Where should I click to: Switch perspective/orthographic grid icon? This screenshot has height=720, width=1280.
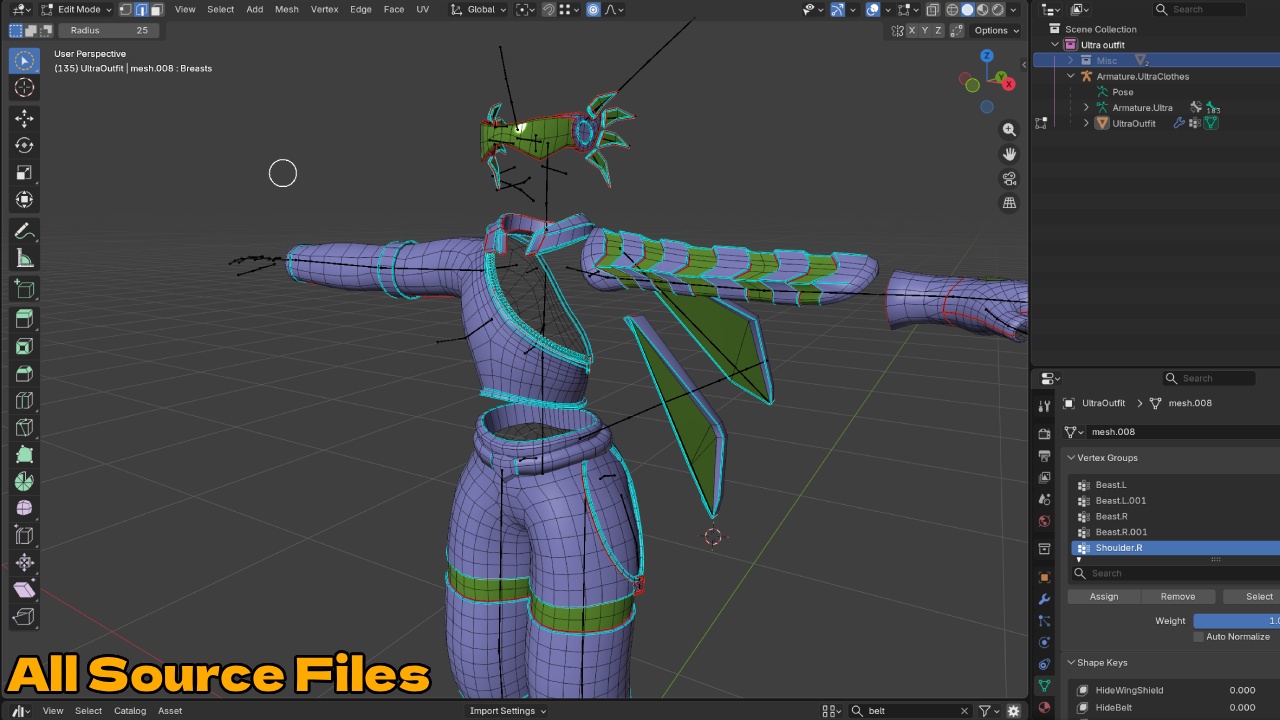pyautogui.click(x=1009, y=203)
